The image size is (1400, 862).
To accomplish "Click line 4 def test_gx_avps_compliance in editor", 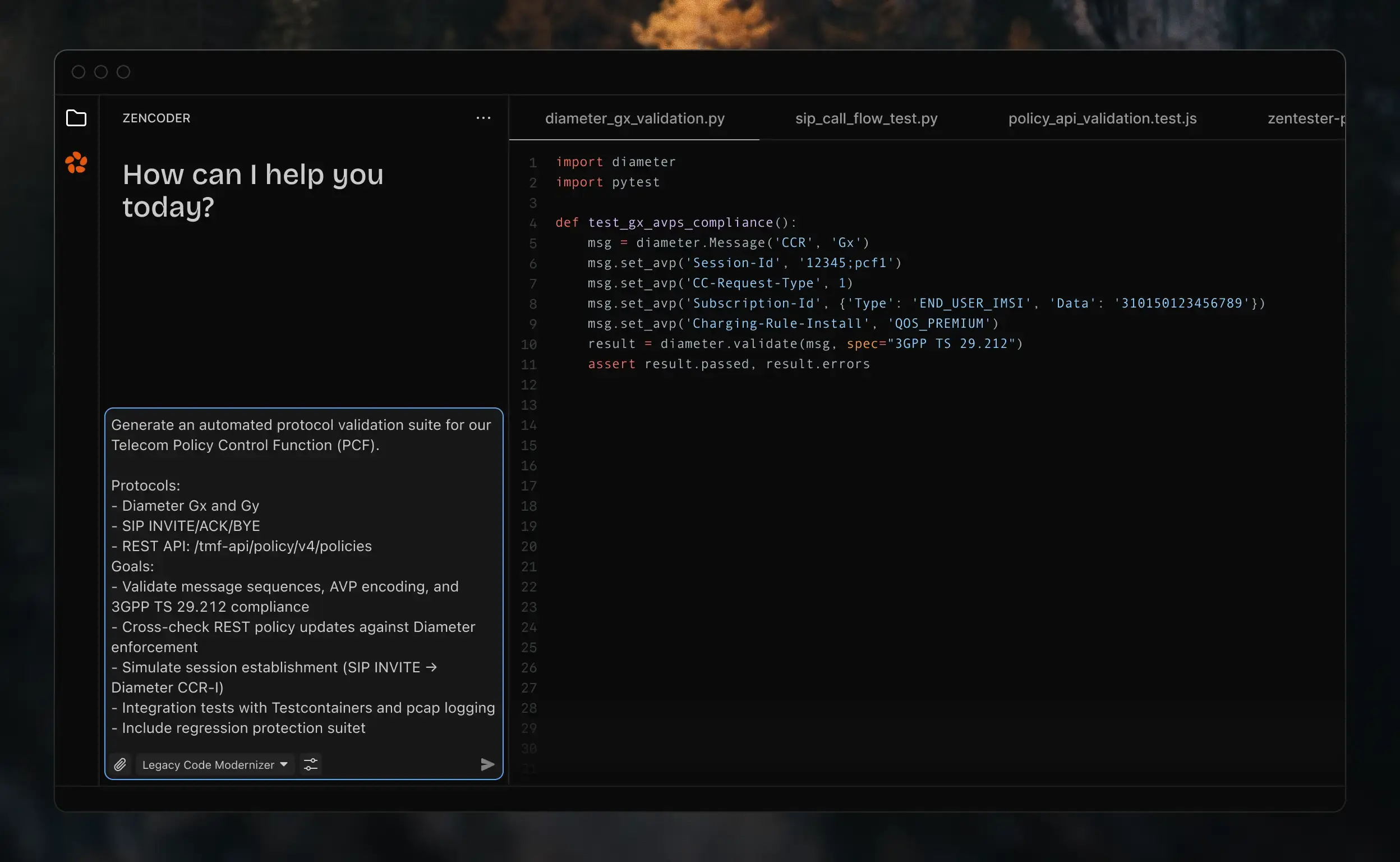I will (x=675, y=223).
